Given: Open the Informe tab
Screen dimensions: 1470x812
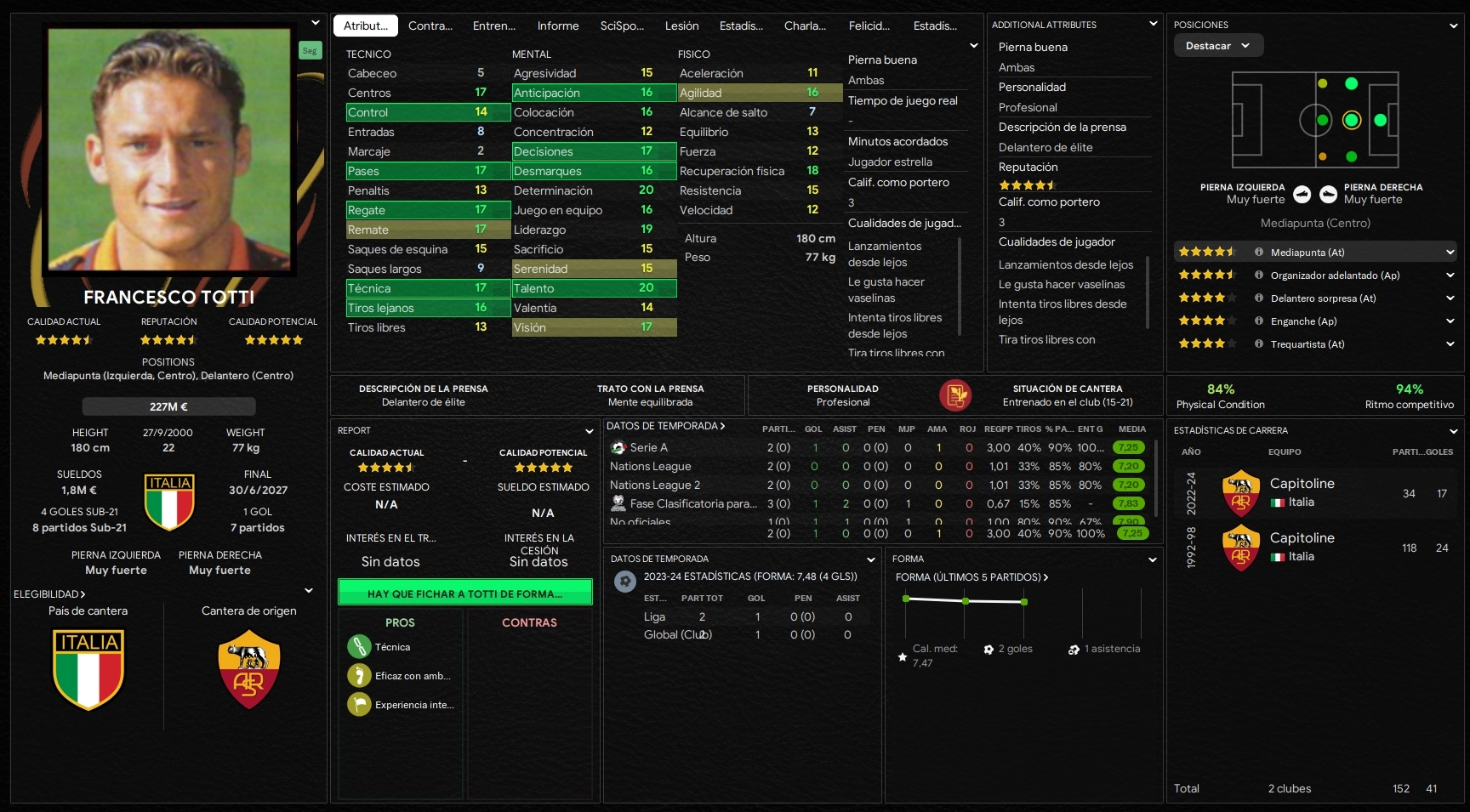Looking at the screenshot, I should (558, 26).
